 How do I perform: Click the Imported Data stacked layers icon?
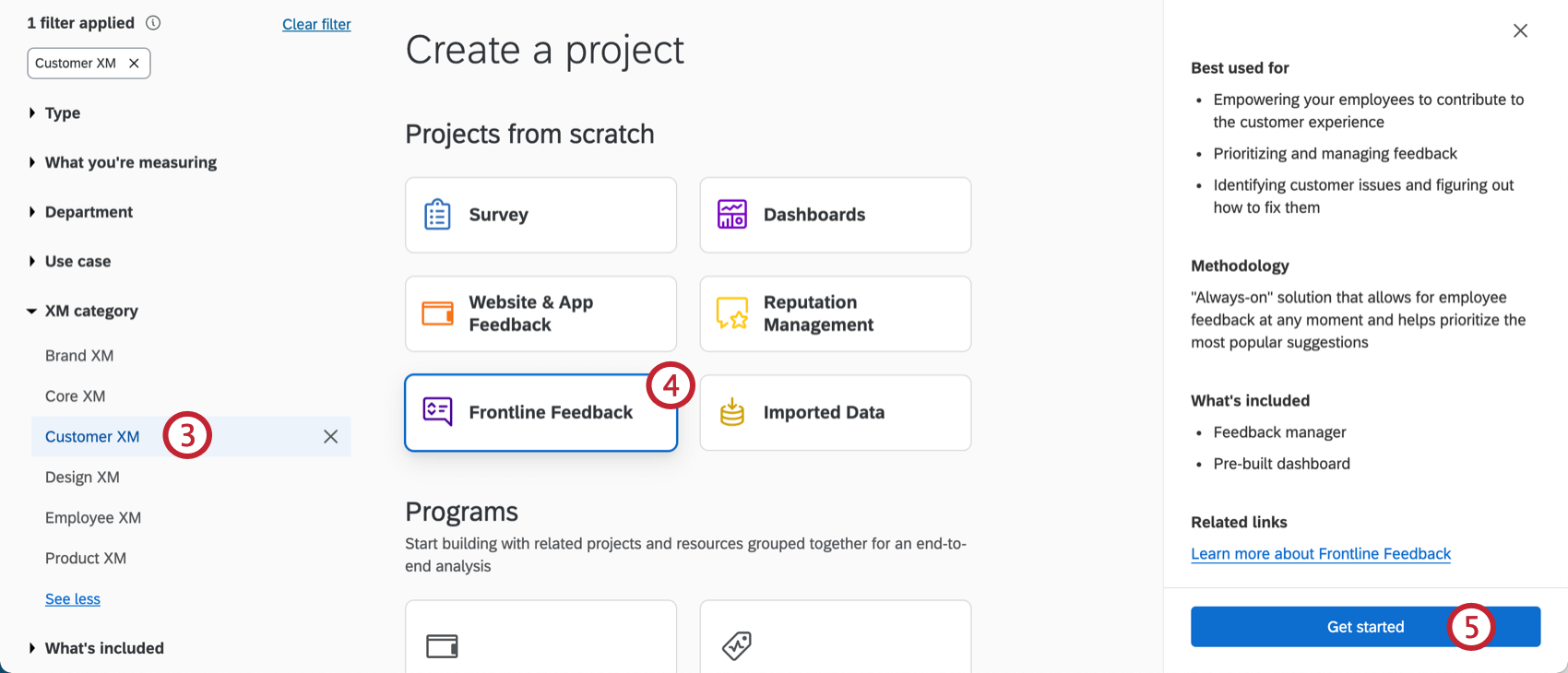tap(731, 412)
